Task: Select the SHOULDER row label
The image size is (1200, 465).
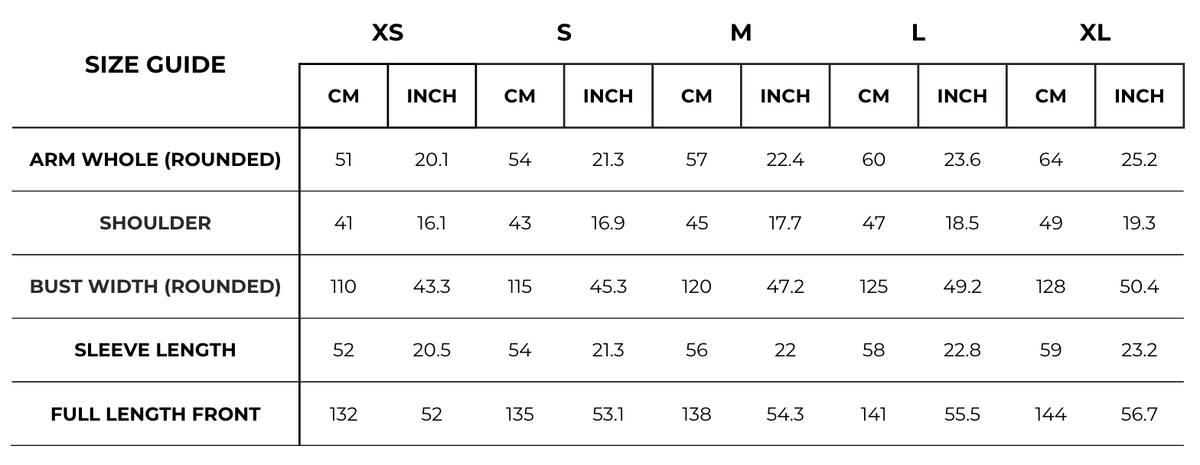Action: tap(155, 223)
